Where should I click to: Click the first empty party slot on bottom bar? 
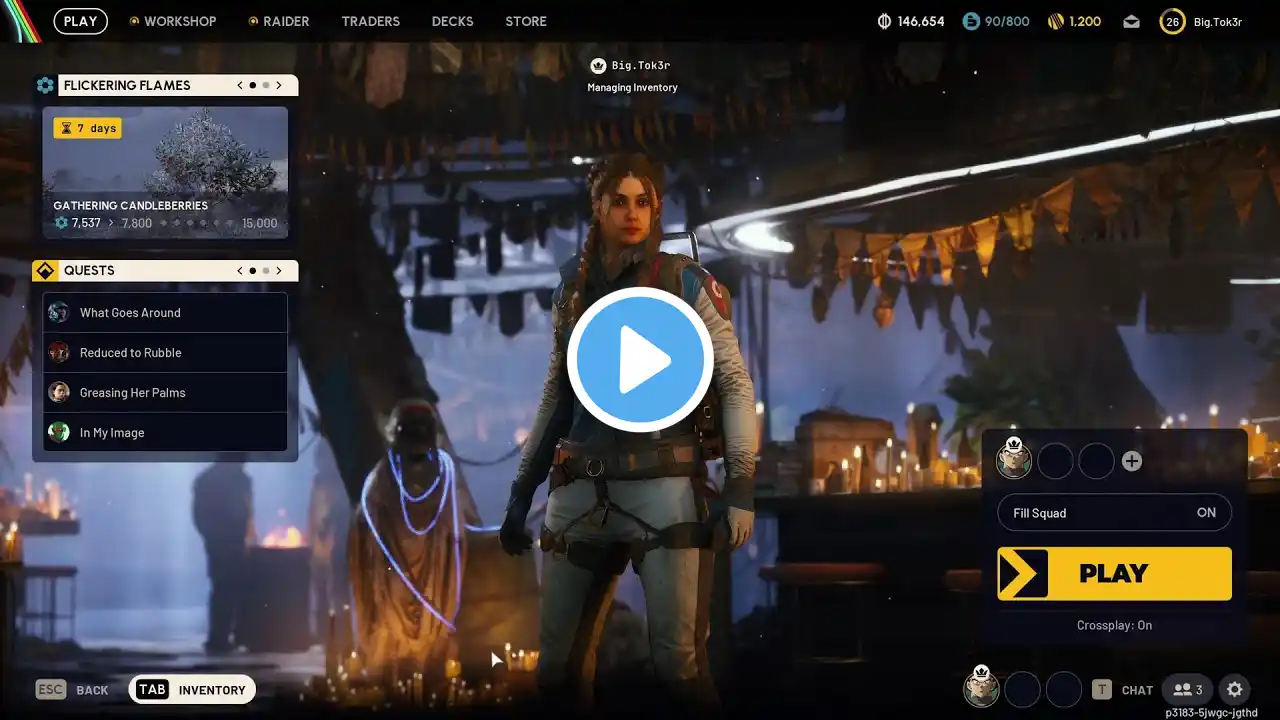1022,689
